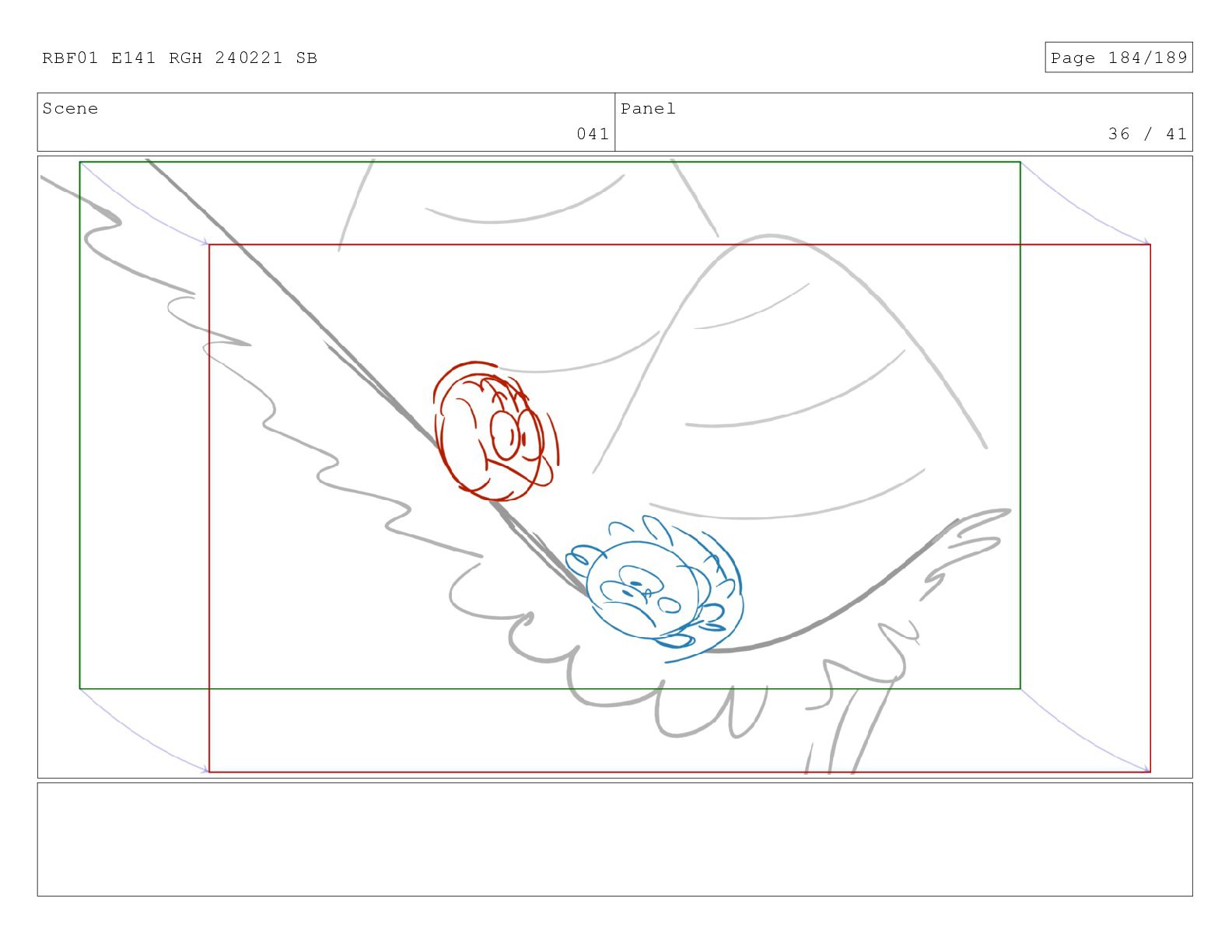Select the red end camera frame's bottom edge
The height and width of the screenshot is (952, 1232).
[x=680, y=772]
